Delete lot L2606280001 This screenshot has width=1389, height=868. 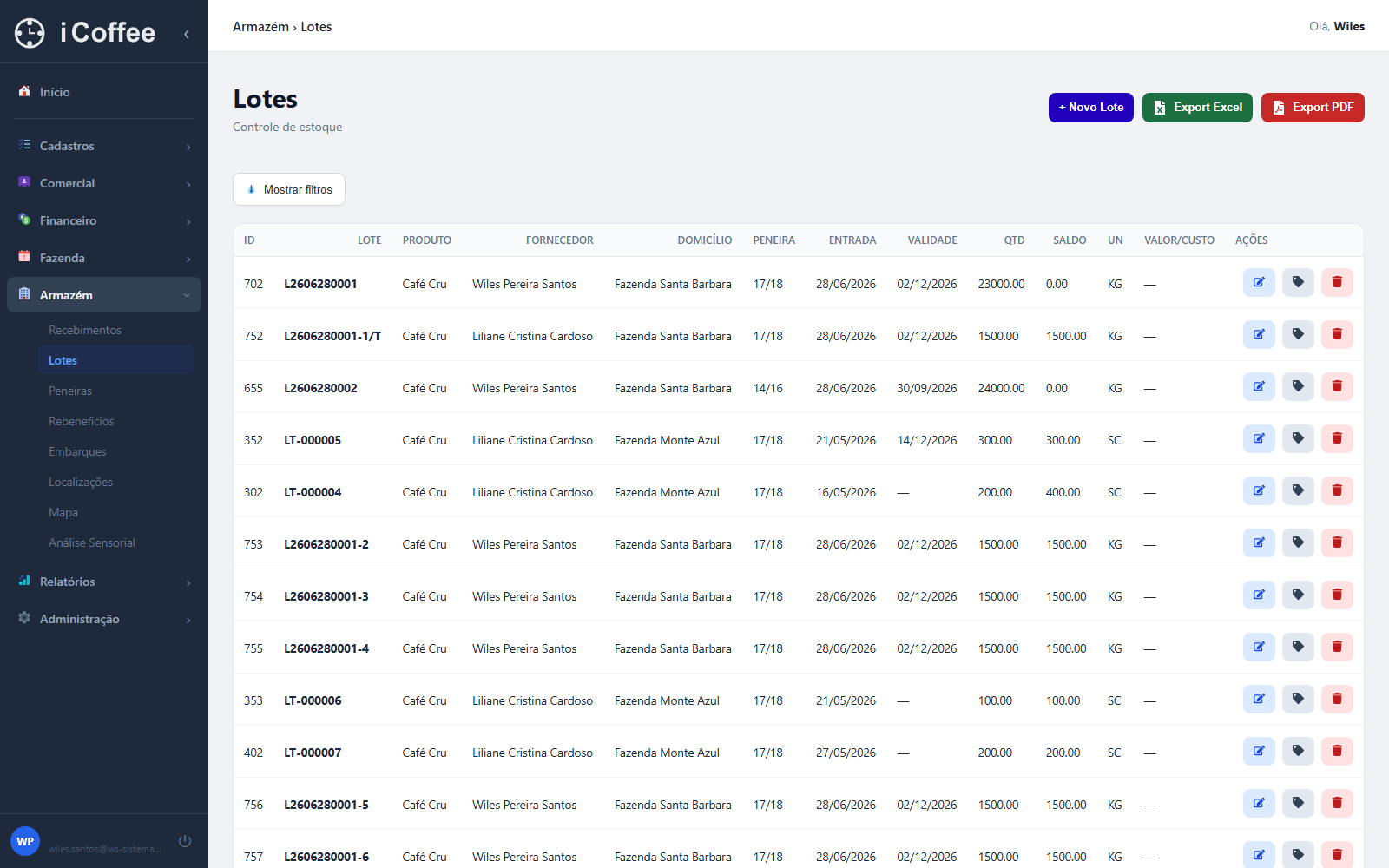pyautogui.click(x=1337, y=282)
